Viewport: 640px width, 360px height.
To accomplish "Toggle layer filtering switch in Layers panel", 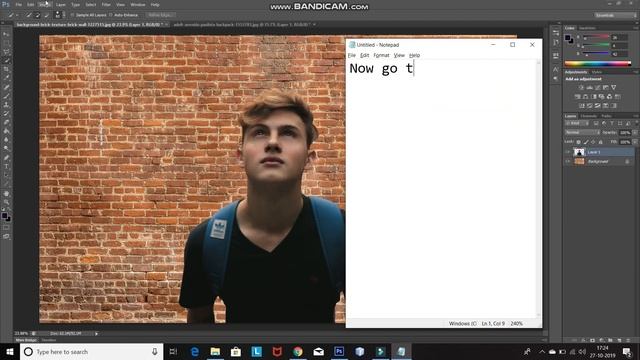I will pos(636,123).
